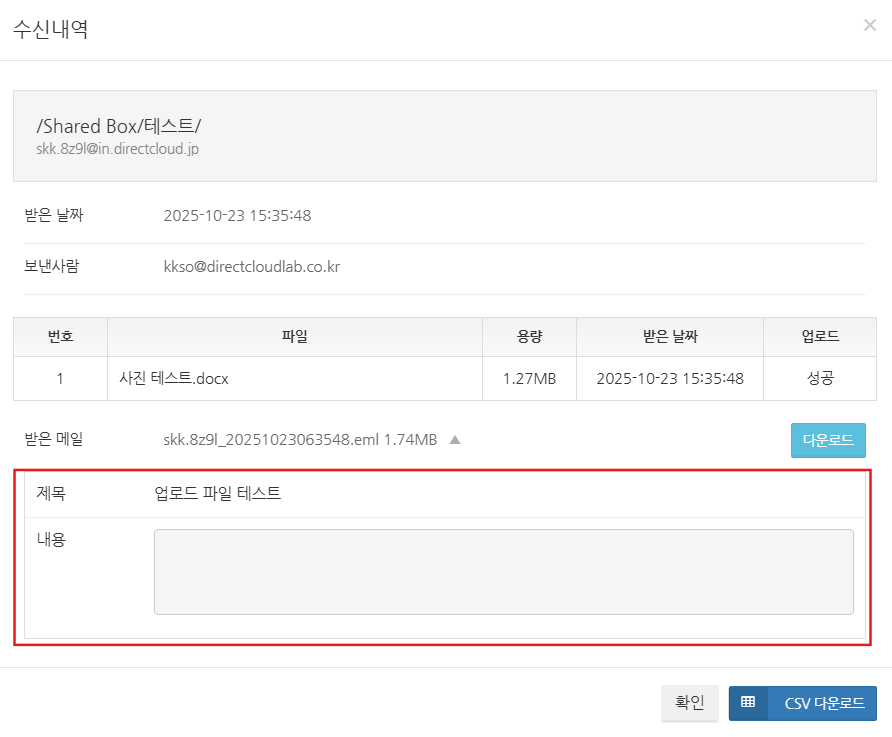Screen dimensions: 892x737
Task: Click the blue 다운로드 button
Action: [828, 440]
